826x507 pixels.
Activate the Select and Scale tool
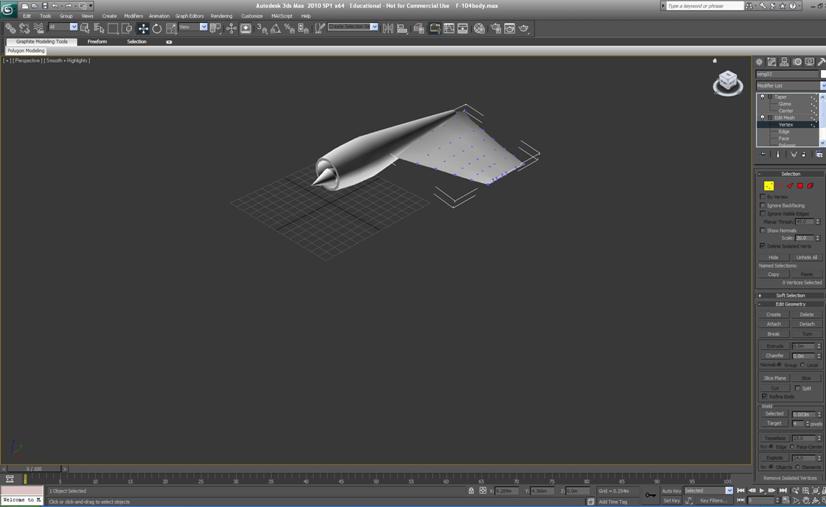[x=171, y=28]
